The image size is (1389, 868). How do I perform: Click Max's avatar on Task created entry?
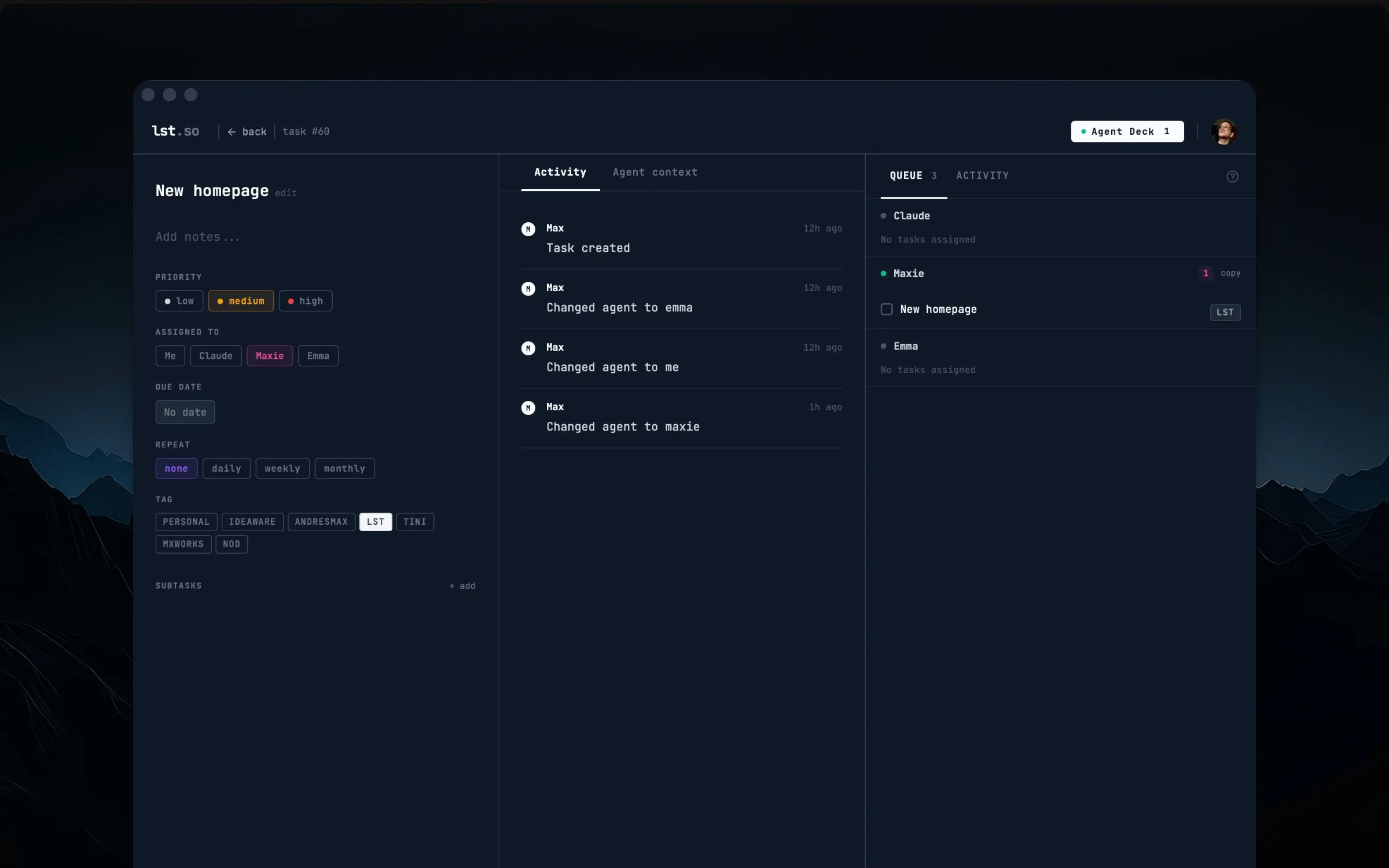528,229
